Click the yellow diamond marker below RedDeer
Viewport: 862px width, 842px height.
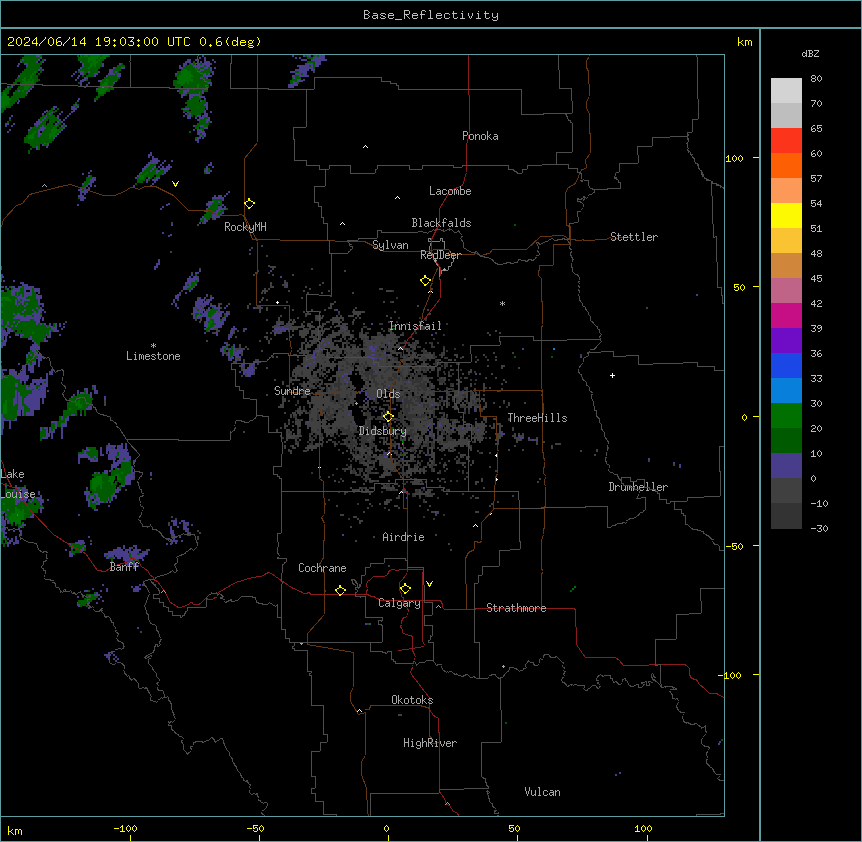coord(426,281)
